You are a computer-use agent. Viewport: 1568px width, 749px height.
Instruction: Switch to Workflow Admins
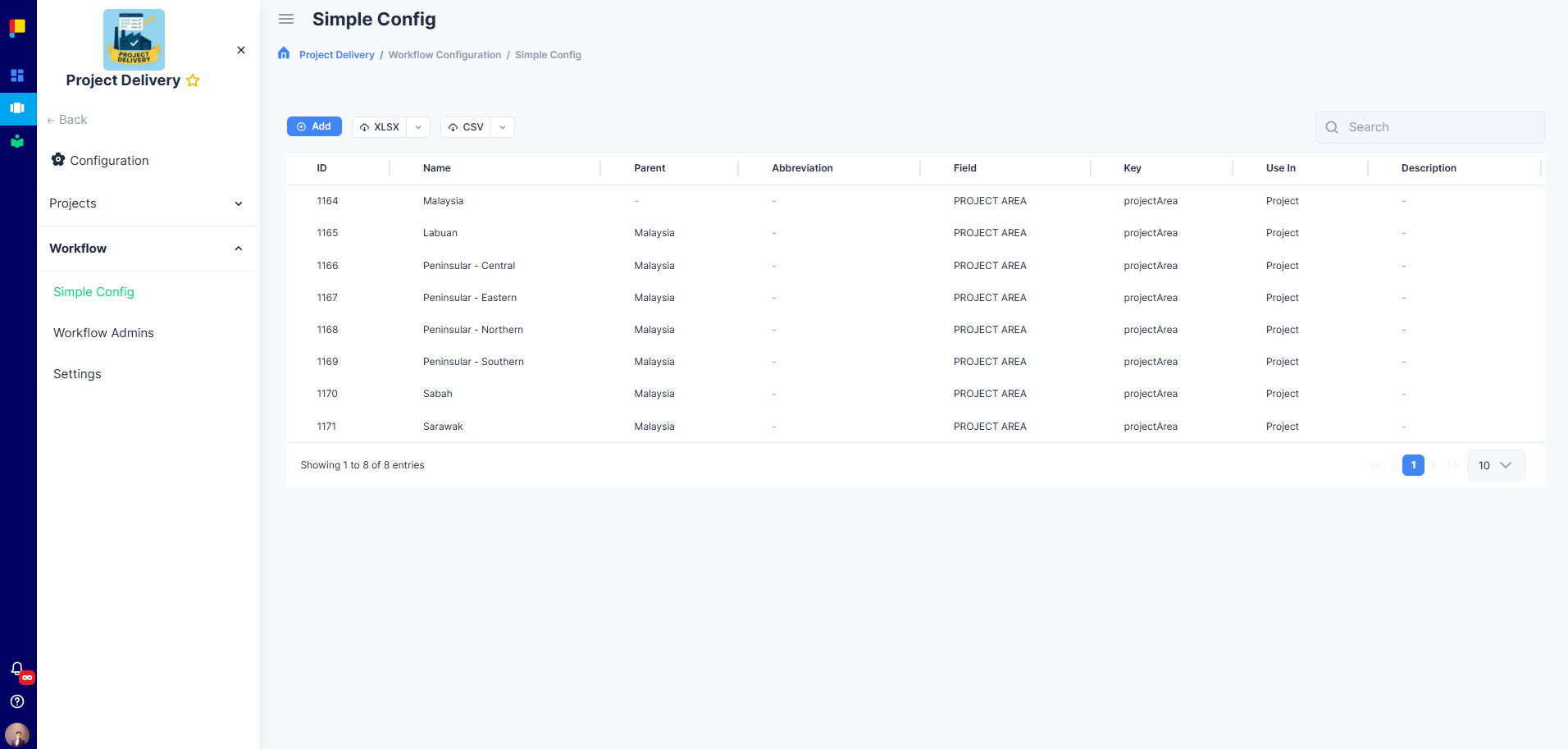click(x=103, y=332)
